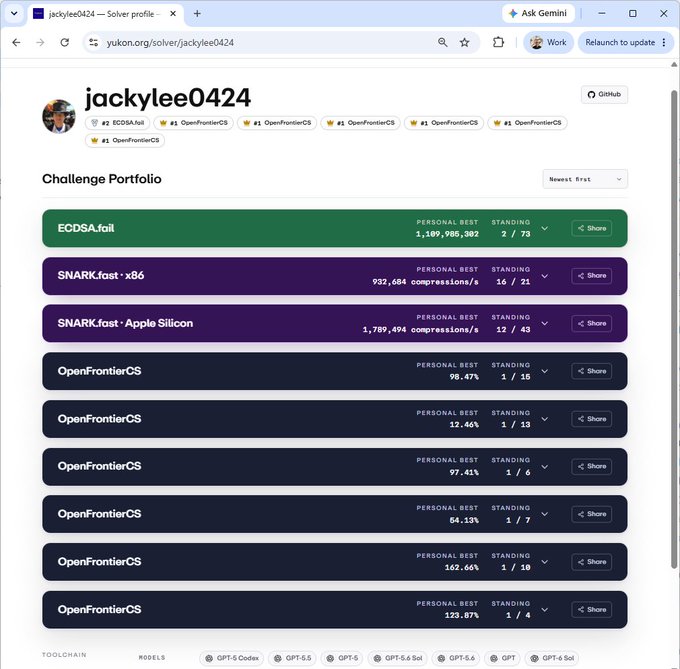This screenshot has height=669, width=680.
Task: Click the jackylee0424 profile avatar picture
Action: click(59, 116)
